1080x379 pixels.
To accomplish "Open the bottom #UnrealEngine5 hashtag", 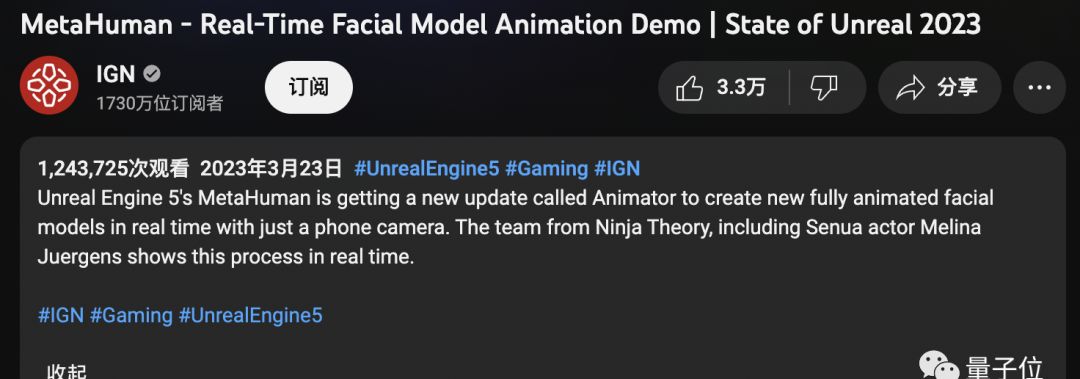I will tap(251, 316).
